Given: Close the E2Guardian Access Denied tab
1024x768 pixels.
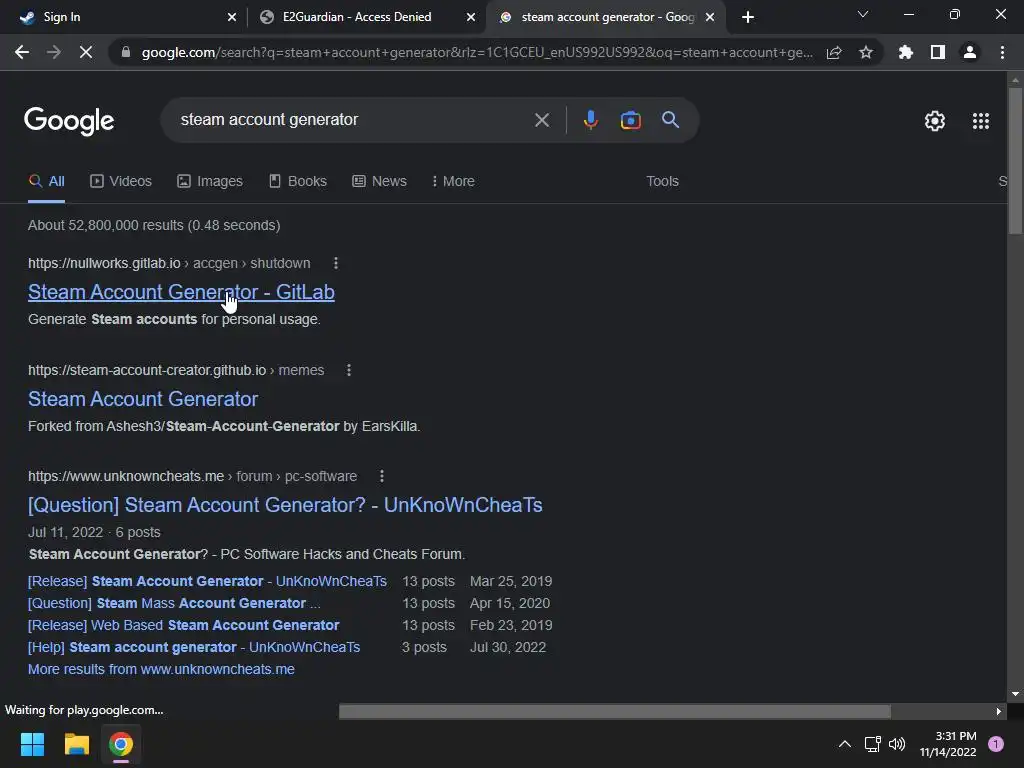Looking at the screenshot, I should [471, 18].
